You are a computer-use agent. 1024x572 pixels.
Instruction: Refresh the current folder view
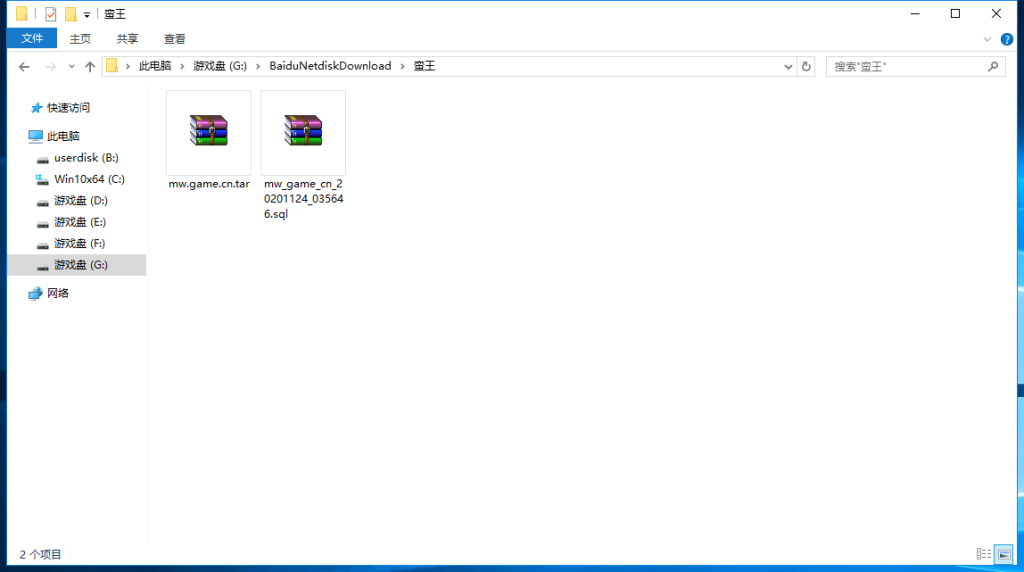pyautogui.click(x=806, y=67)
